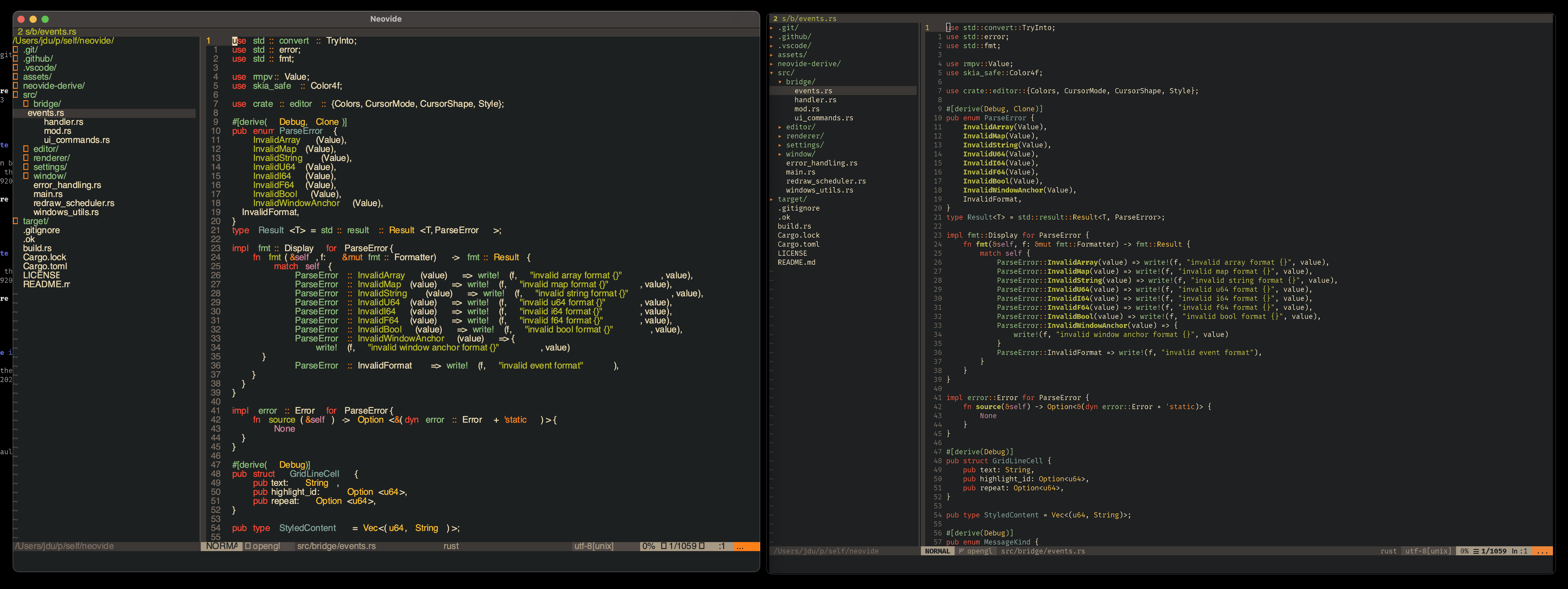Viewport: 1568px width, 589px height.
Task: Click the box icon beside .git/ in Neovide
Action: point(16,50)
